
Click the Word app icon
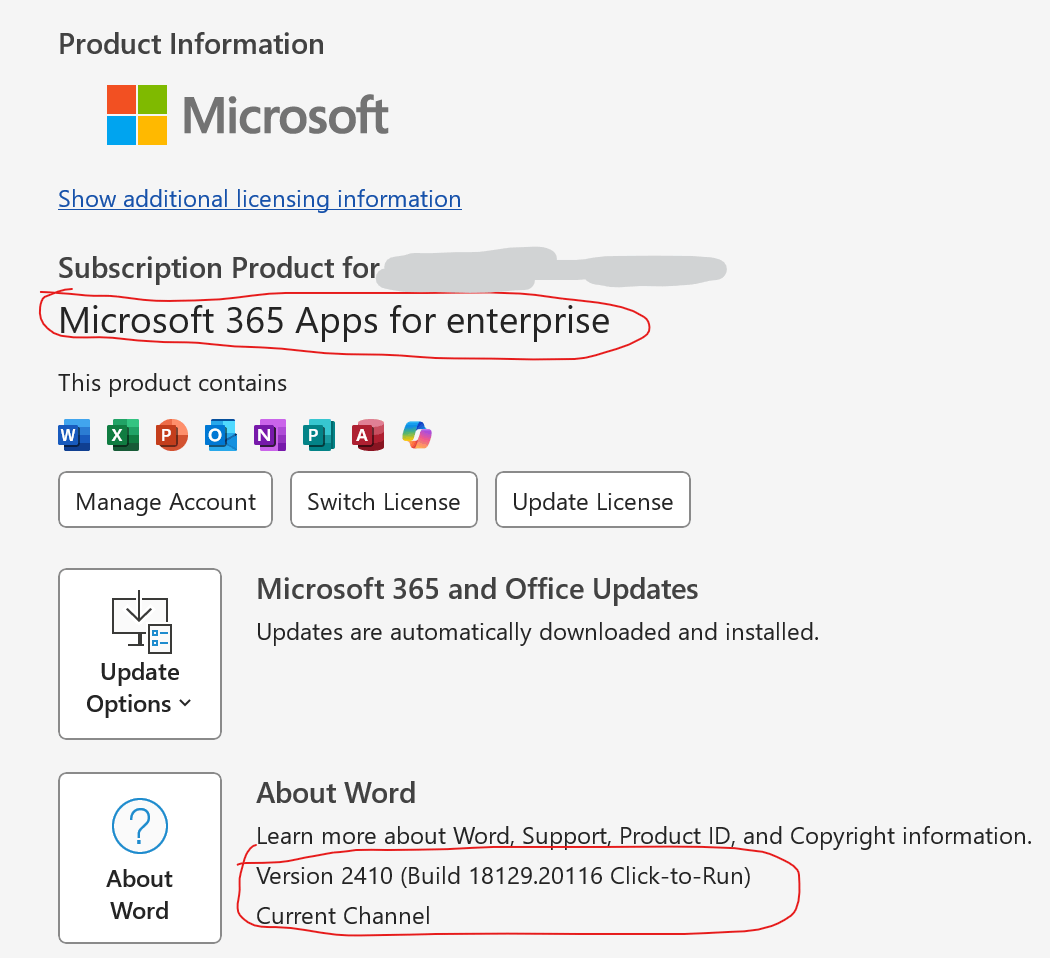74,435
